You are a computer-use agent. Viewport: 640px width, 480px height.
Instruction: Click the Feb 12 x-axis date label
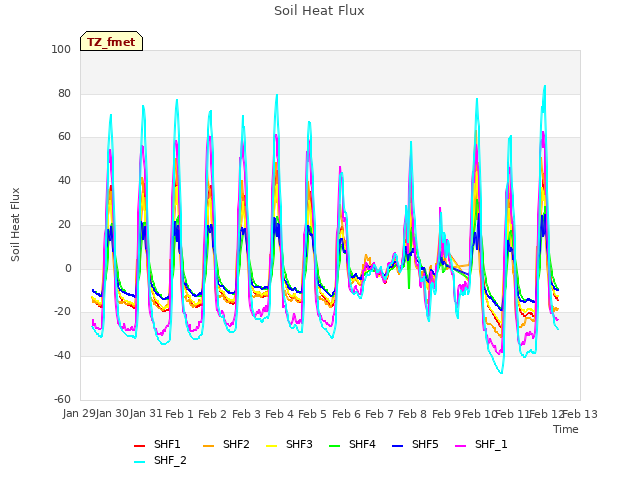click(546, 414)
